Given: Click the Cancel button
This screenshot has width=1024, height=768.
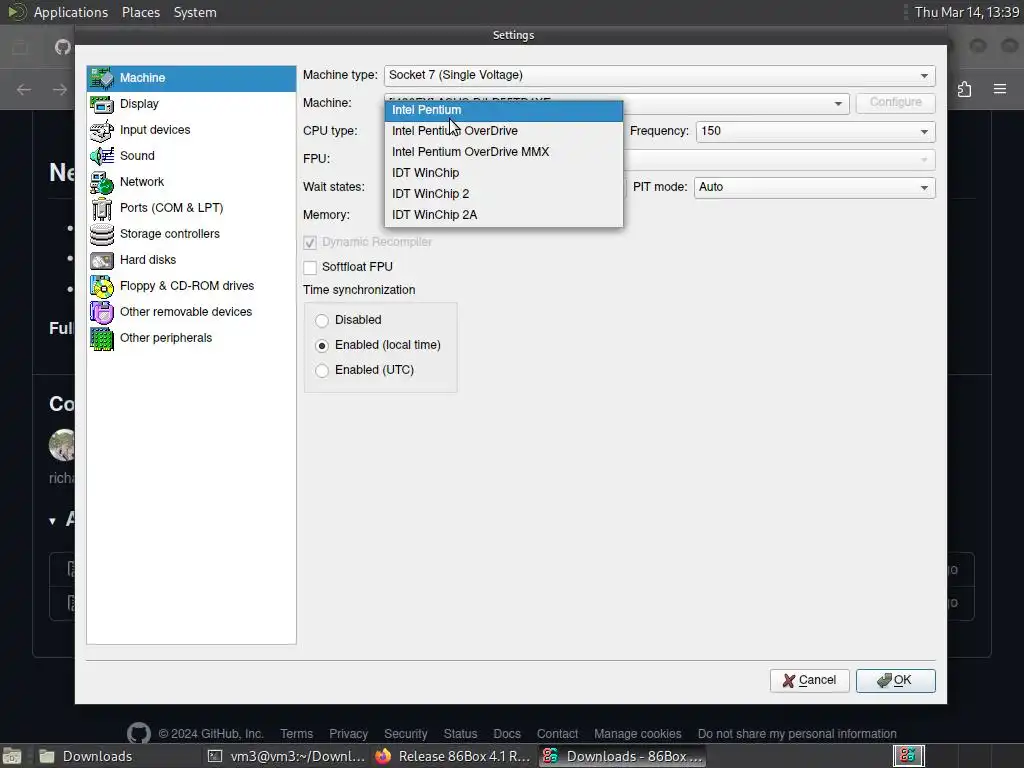Looking at the screenshot, I should point(809,680).
